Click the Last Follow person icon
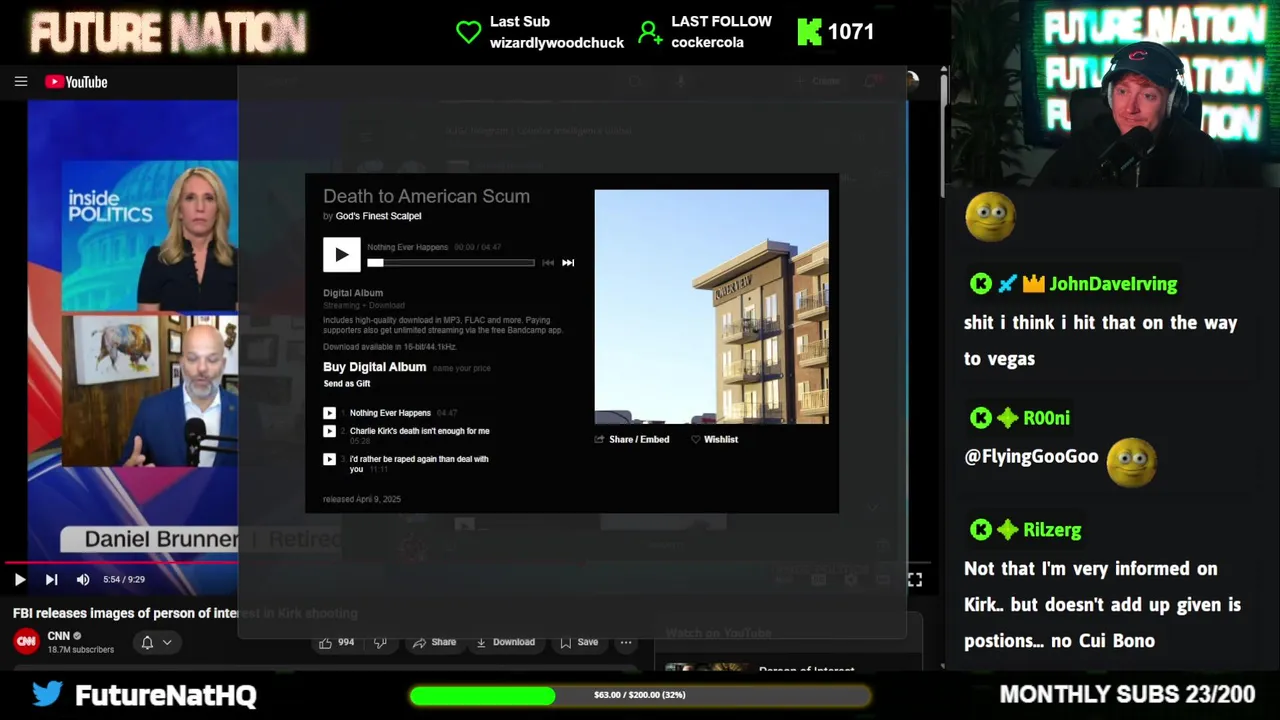Image resolution: width=1280 pixels, height=720 pixels. click(x=650, y=32)
